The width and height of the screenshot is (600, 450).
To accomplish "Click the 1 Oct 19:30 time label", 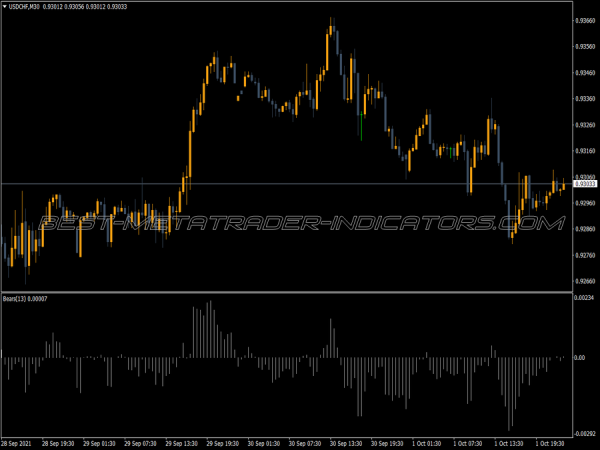I will (x=550, y=443).
